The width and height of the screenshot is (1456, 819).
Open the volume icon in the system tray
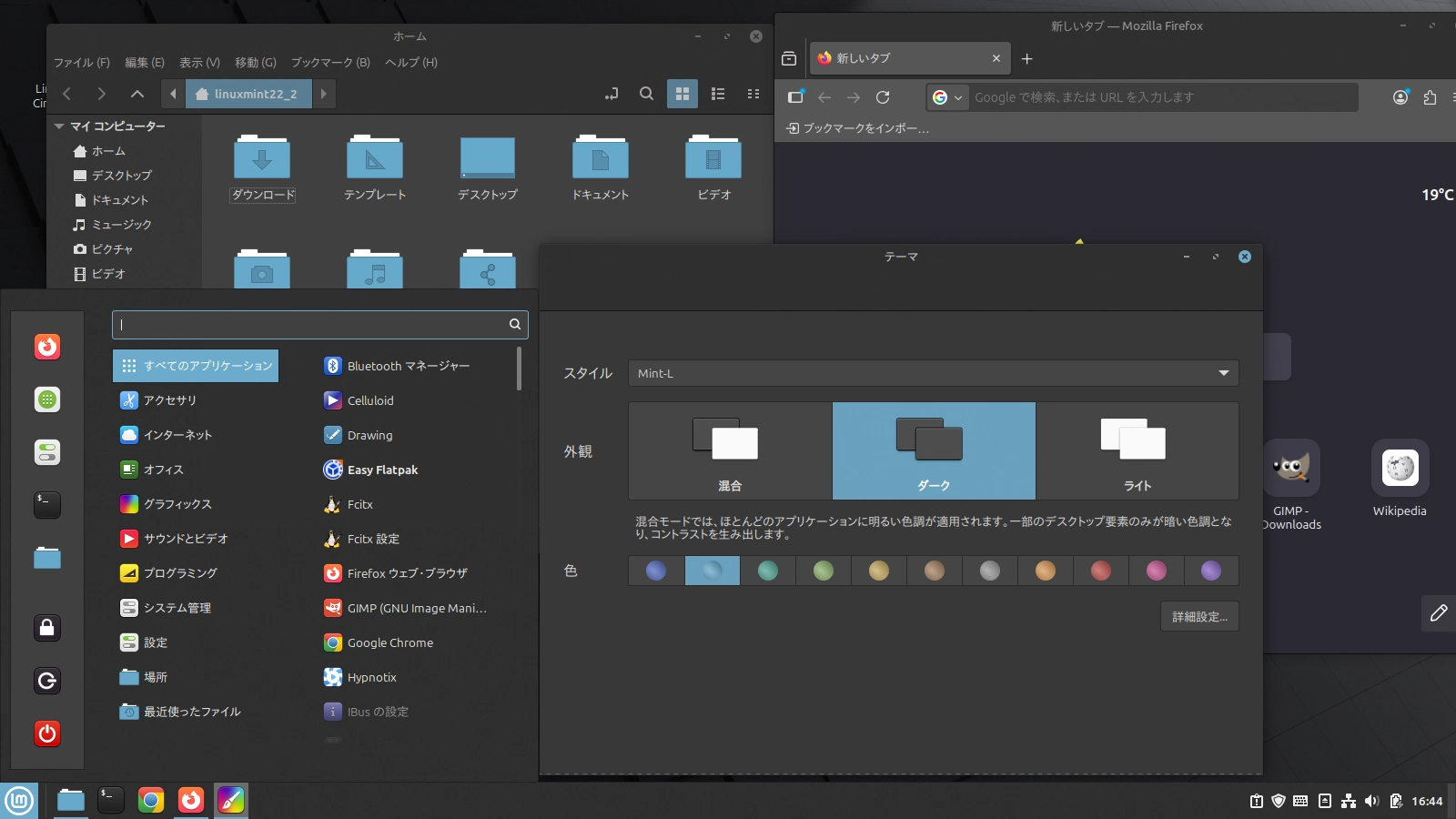1372,802
